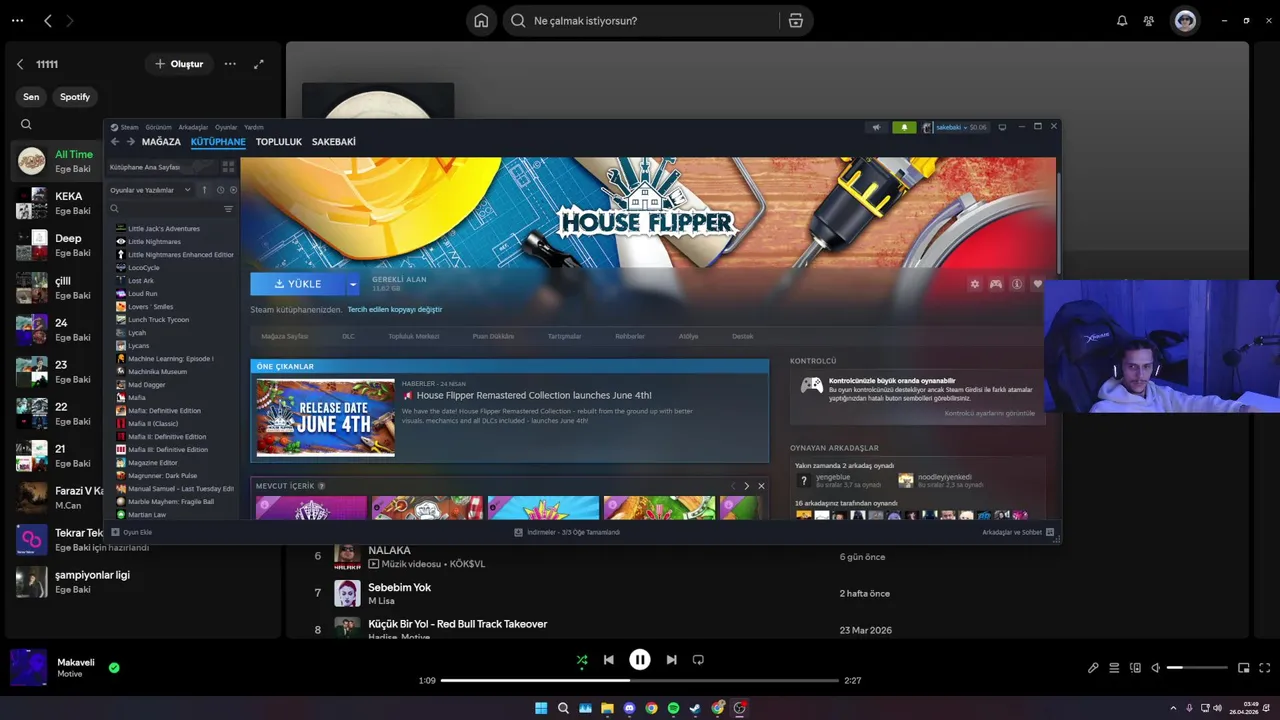The width and height of the screenshot is (1280, 720).
Task: Open Steam library filter options
Action: (228, 209)
